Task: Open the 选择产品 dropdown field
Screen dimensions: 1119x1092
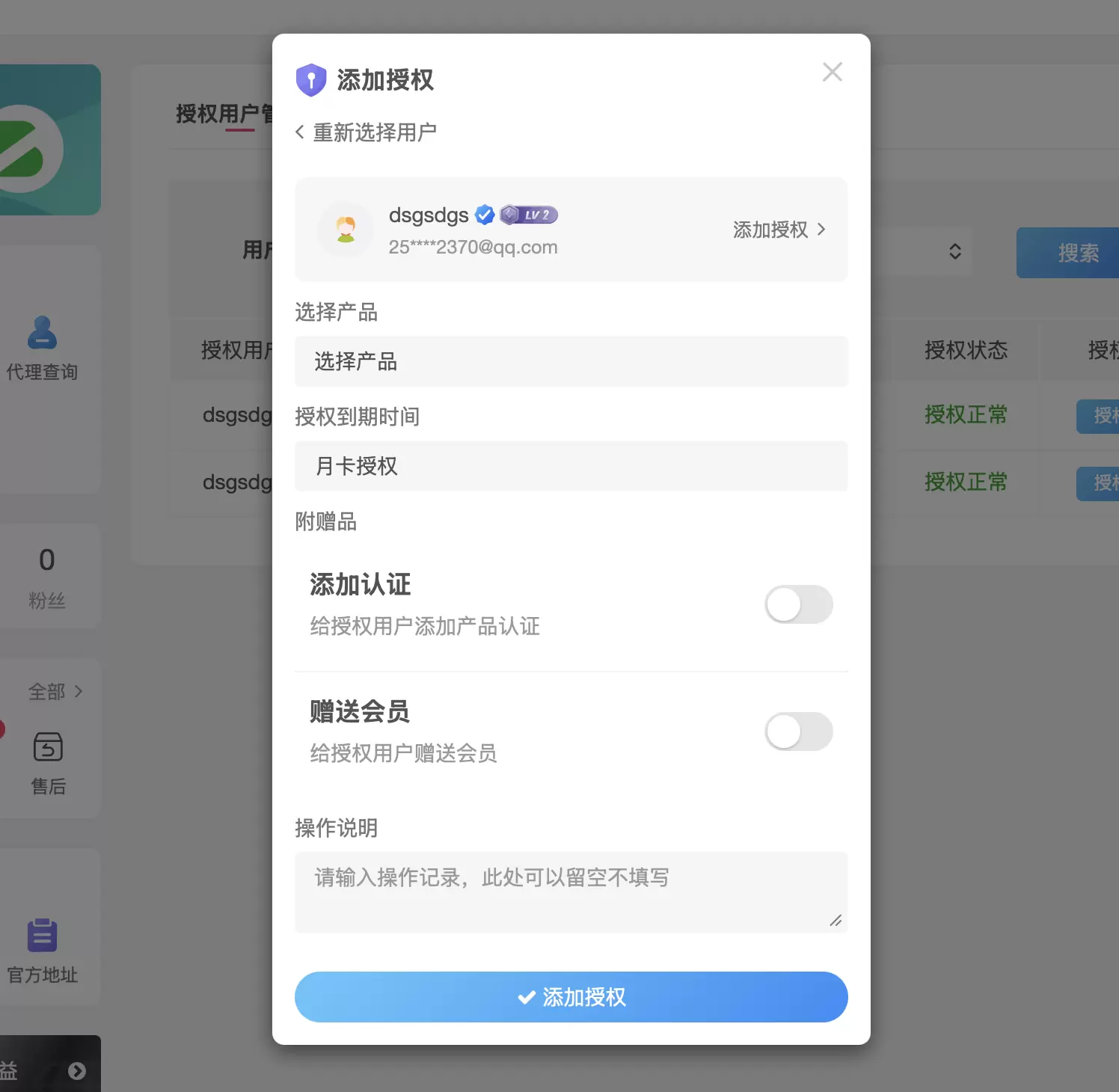Action: tap(571, 361)
